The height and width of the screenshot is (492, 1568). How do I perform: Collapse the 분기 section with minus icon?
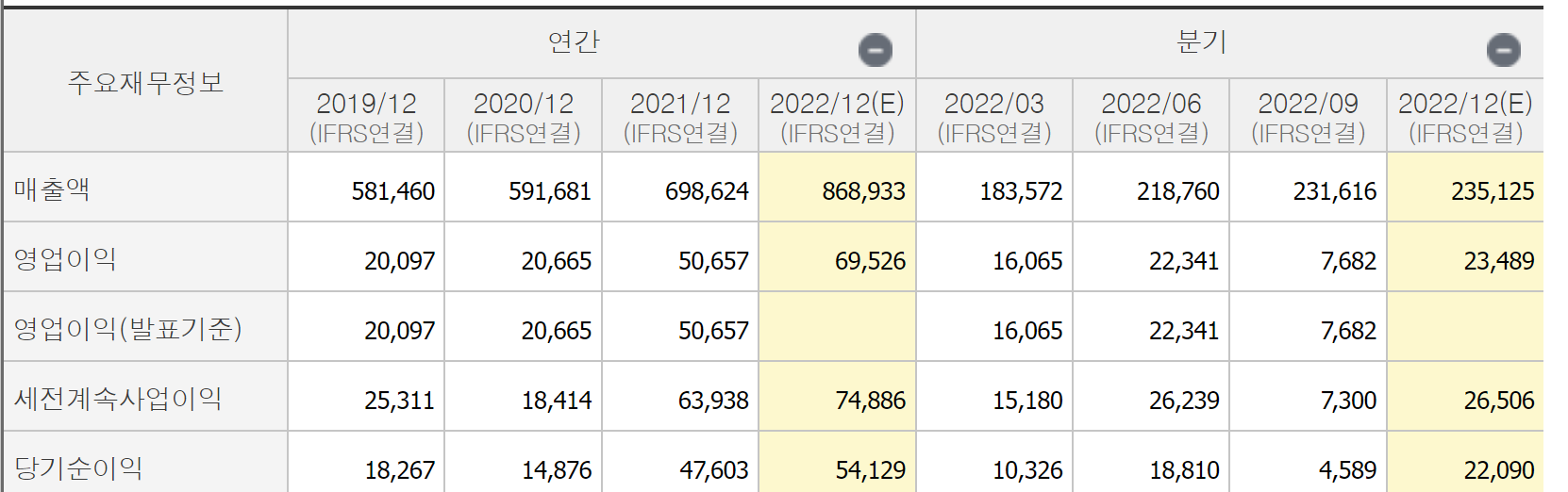tap(1503, 50)
